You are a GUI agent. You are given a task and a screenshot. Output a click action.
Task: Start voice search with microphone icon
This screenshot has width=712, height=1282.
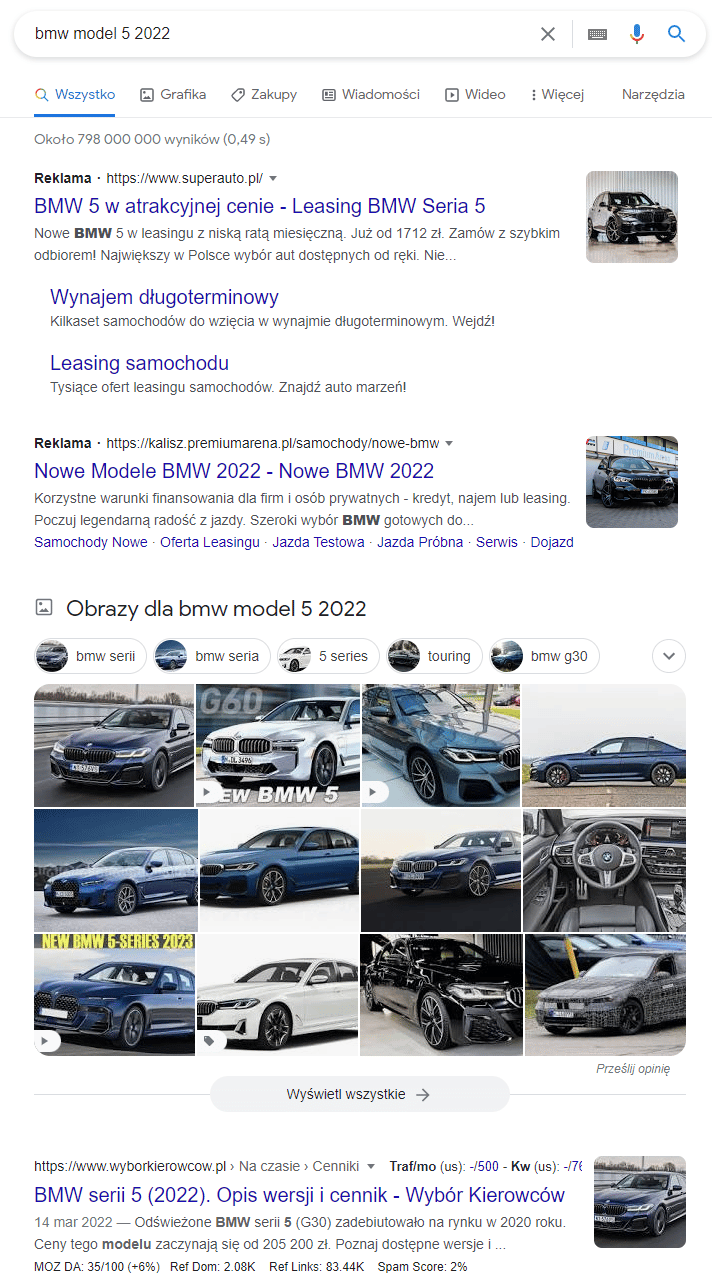(x=637, y=34)
